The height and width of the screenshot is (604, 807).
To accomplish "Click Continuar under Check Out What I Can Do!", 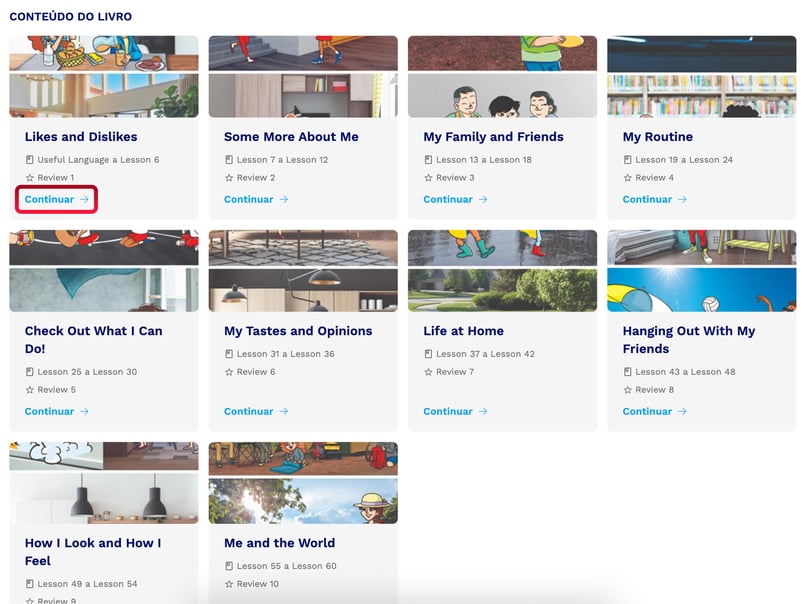I will point(57,411).
